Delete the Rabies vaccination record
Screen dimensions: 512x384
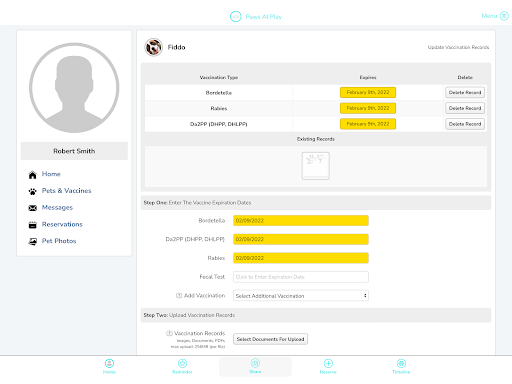coord(465,108)
